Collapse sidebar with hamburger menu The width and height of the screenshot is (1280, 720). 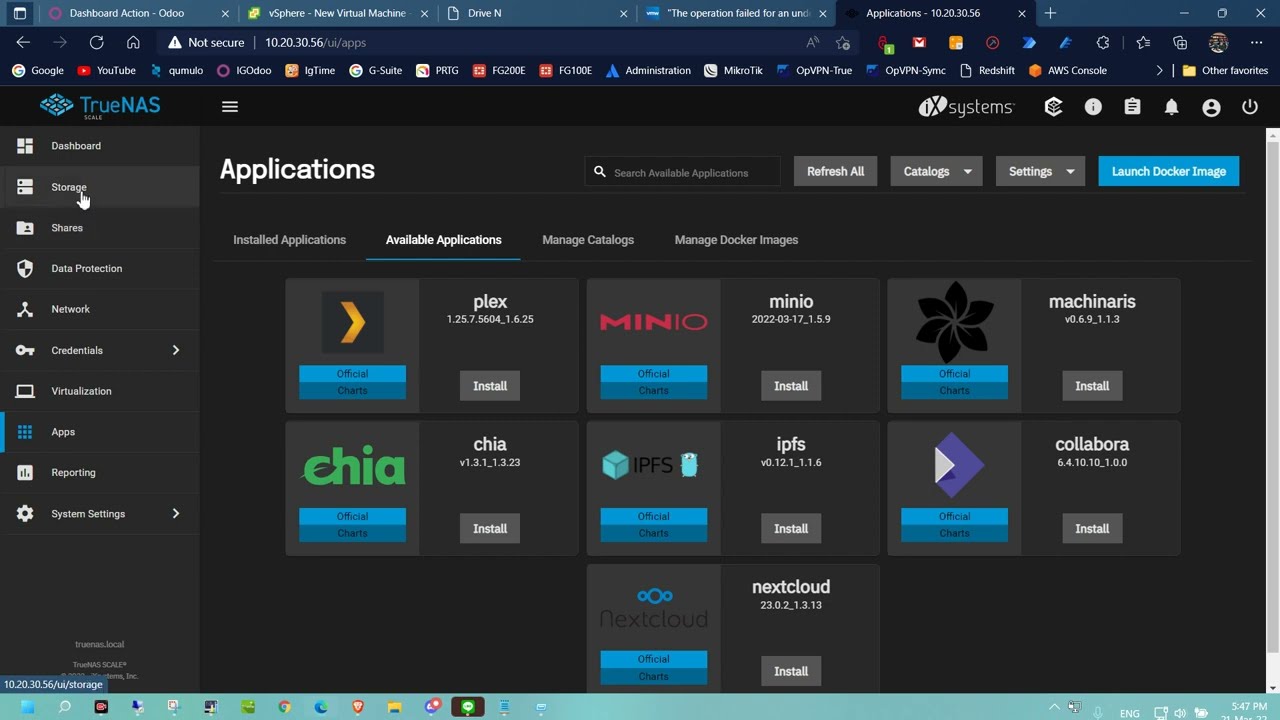(x=230, y=107)
